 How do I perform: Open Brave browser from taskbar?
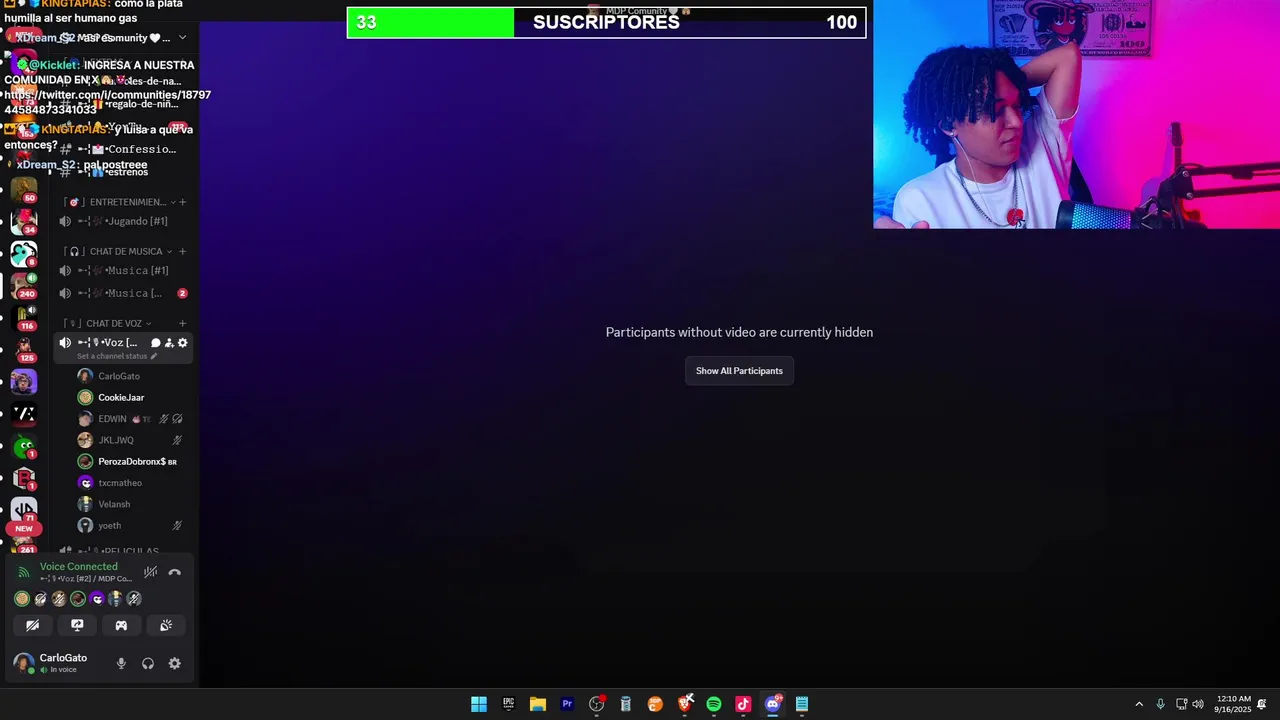click(x=685, y=704)
